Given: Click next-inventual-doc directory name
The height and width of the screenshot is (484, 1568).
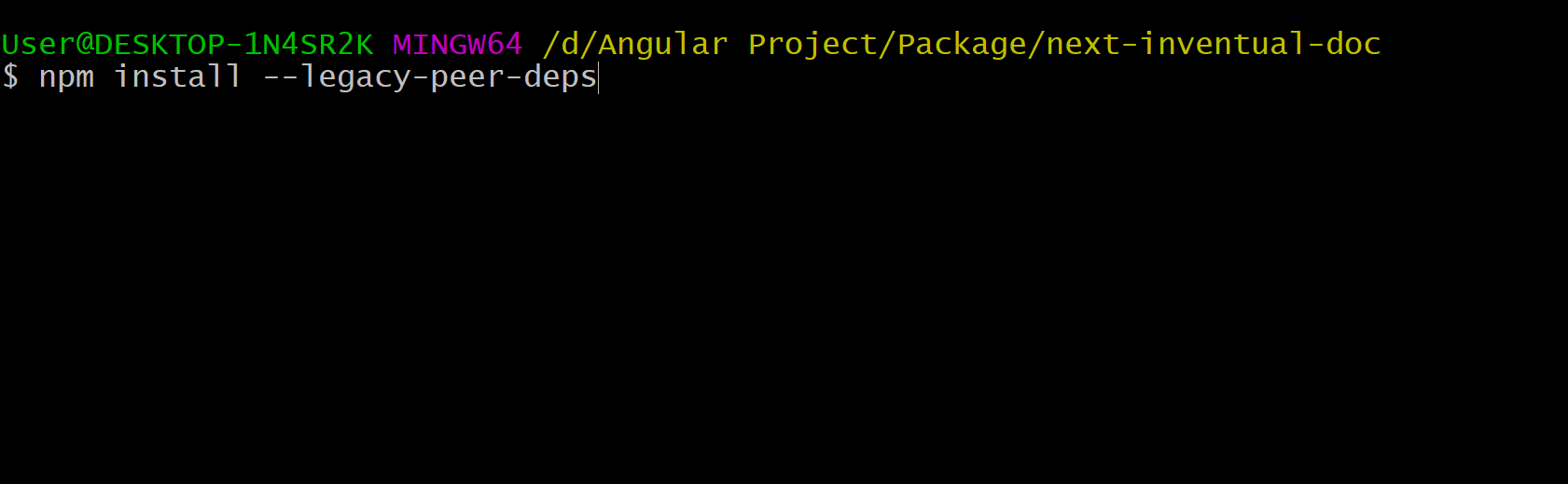Looking at the screenshot, I should (x=1214, y=44).
